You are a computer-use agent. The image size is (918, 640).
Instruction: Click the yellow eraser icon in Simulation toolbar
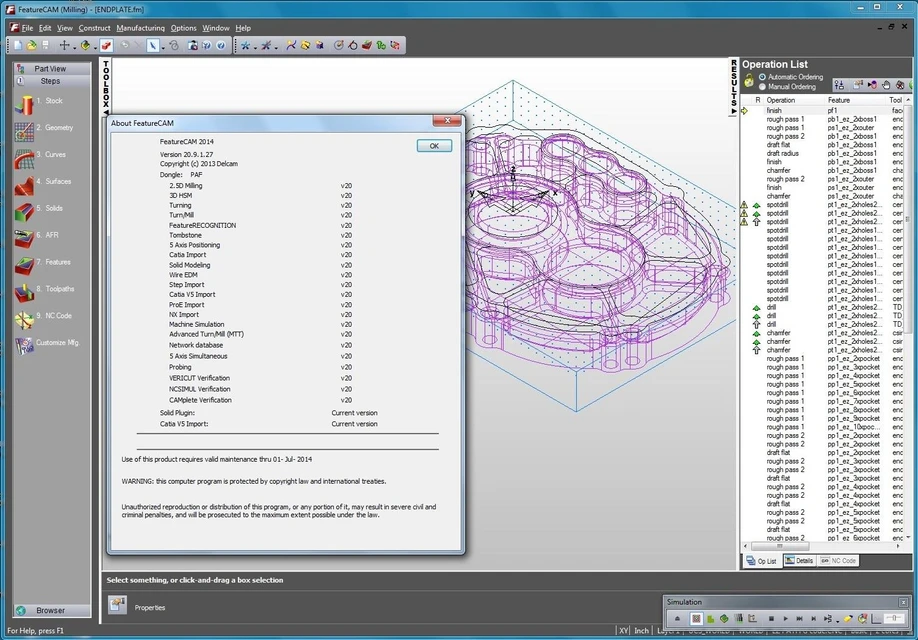[x=848, y=618]
